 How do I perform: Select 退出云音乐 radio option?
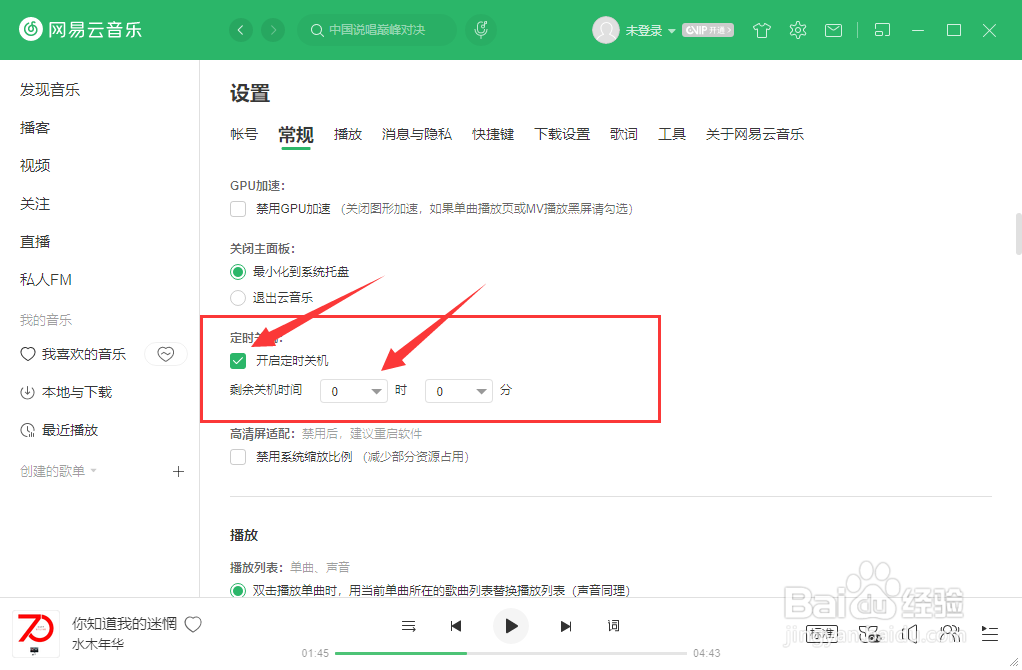click(238, 298)
